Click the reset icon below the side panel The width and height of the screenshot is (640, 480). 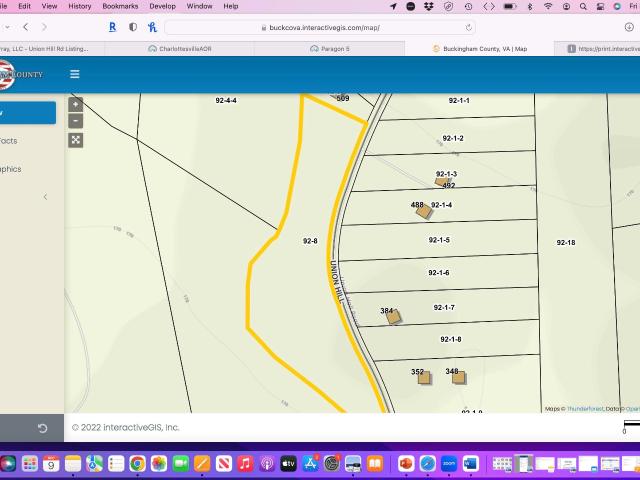(x=42, y=428)
